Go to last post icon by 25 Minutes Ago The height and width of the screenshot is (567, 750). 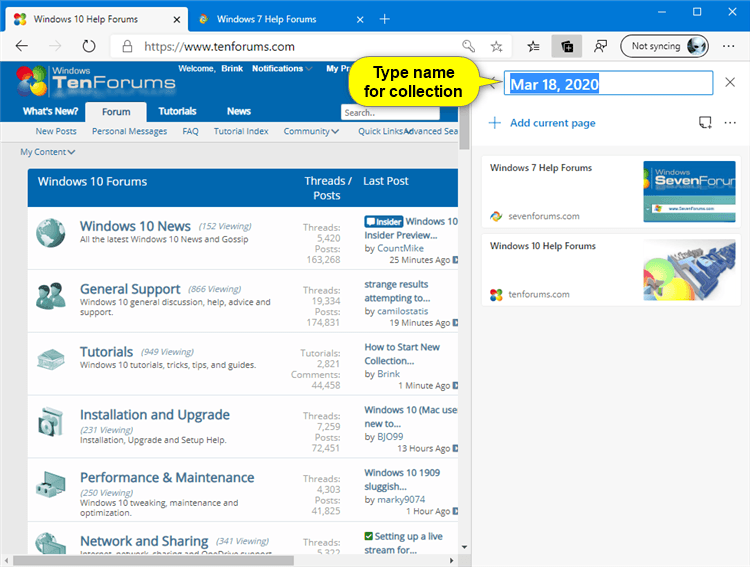455,260
